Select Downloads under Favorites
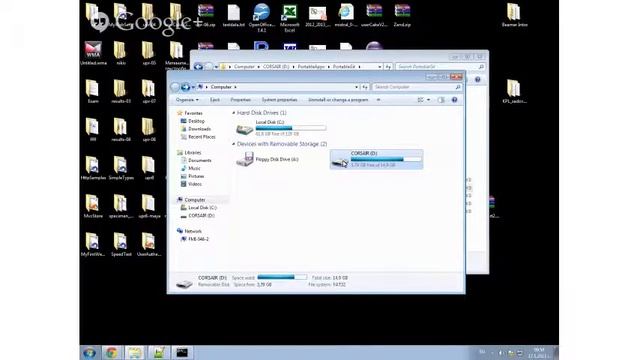This screenshot has width=640, height=360. click(x=199, y=129)
